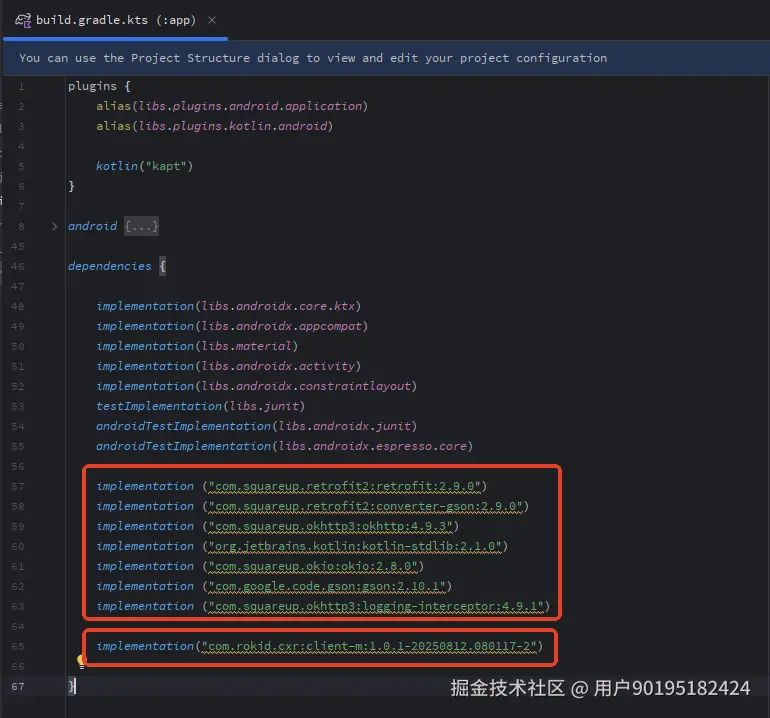
Task: Click the converter-gson:2.9.0 dependency string
Action: click(365, 506)
